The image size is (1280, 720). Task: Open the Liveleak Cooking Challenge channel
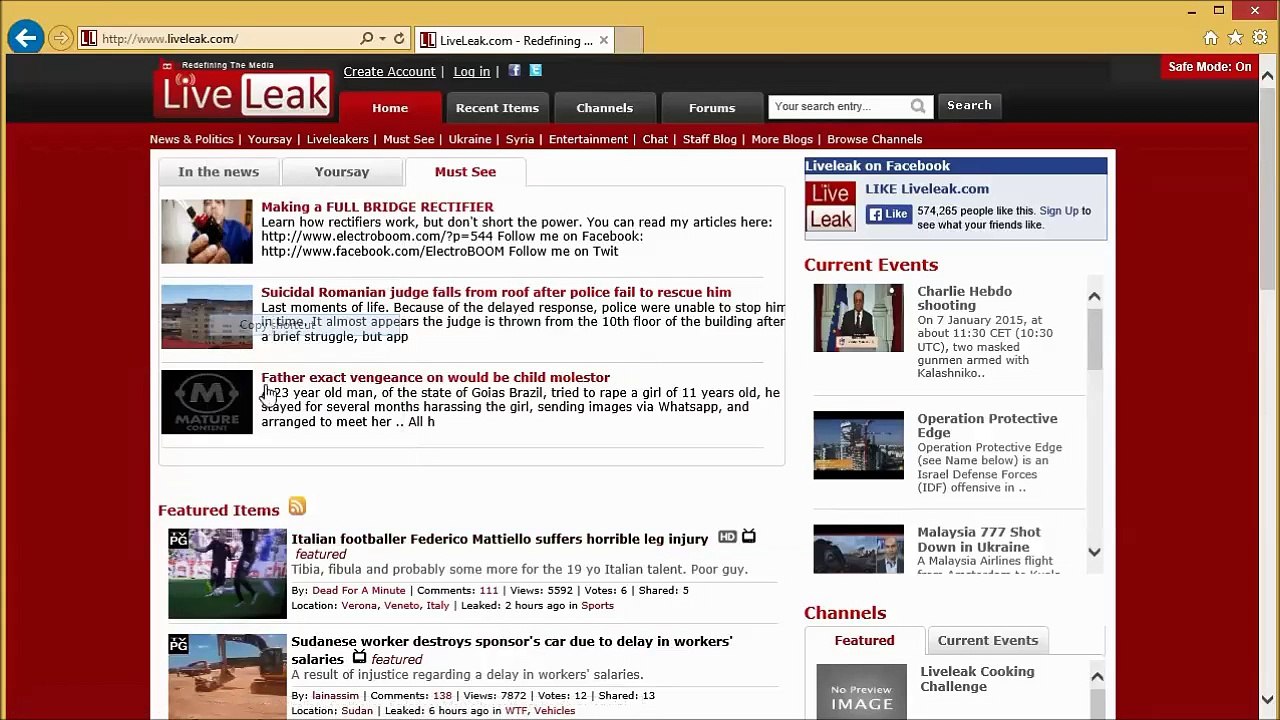click(x=977, y=679)
